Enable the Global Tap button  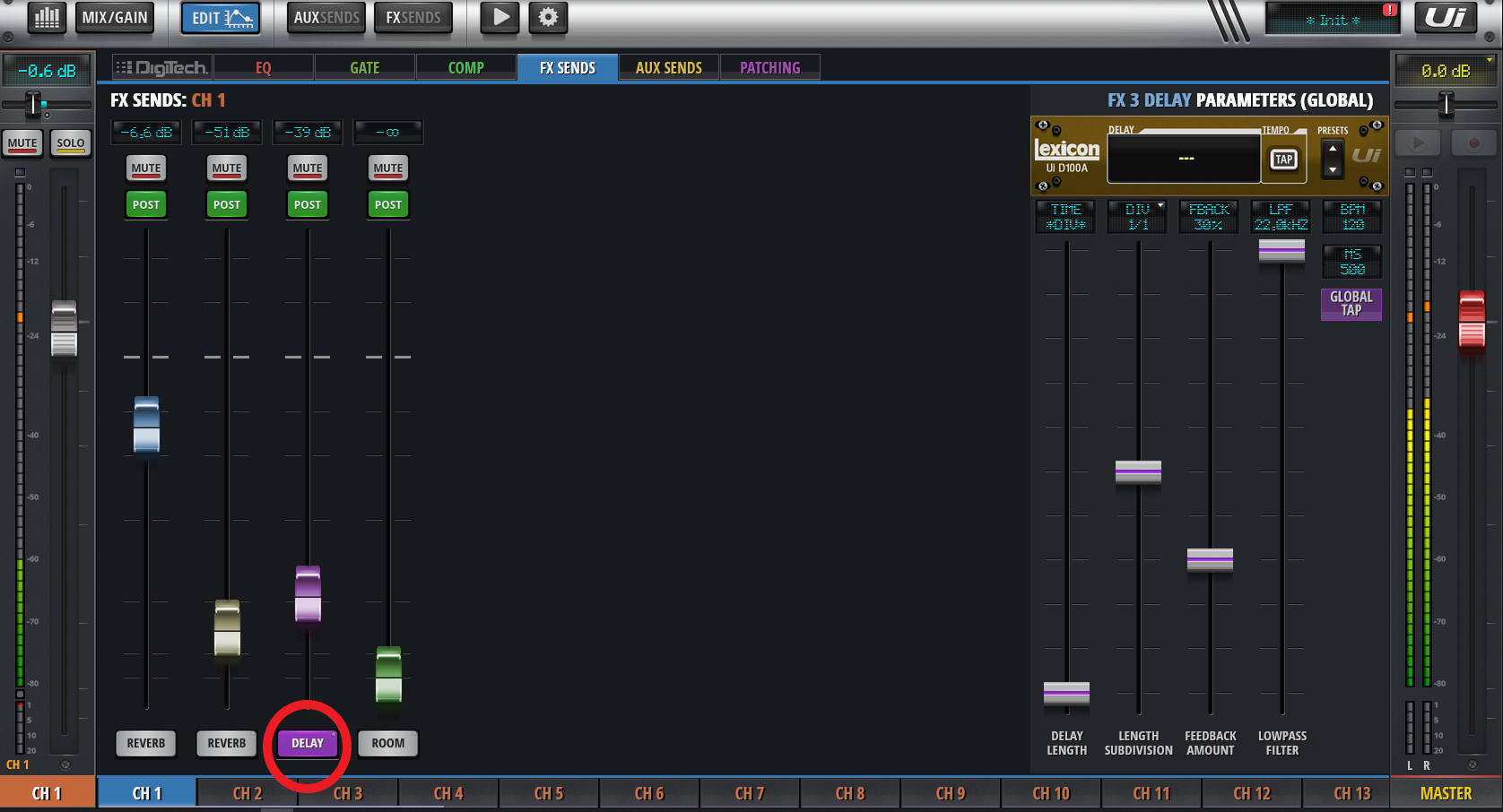(1351, 304)
